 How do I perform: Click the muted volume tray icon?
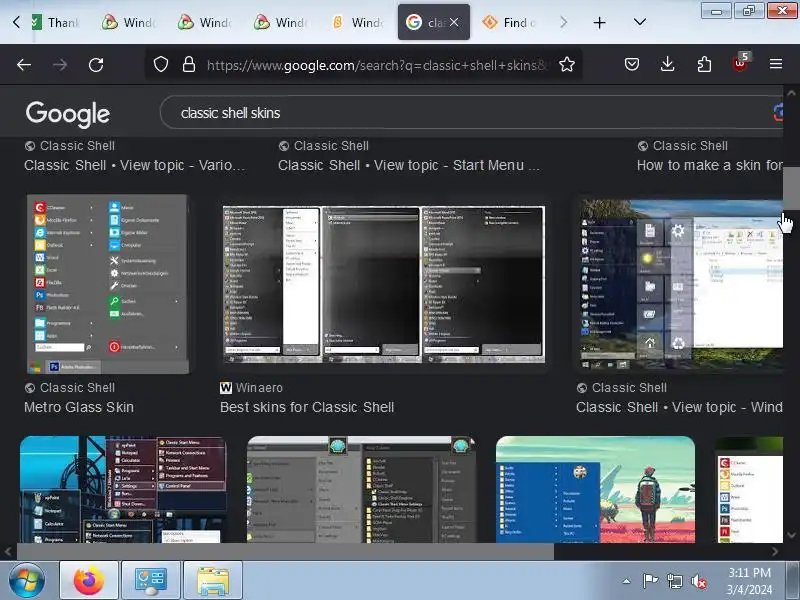698,581
